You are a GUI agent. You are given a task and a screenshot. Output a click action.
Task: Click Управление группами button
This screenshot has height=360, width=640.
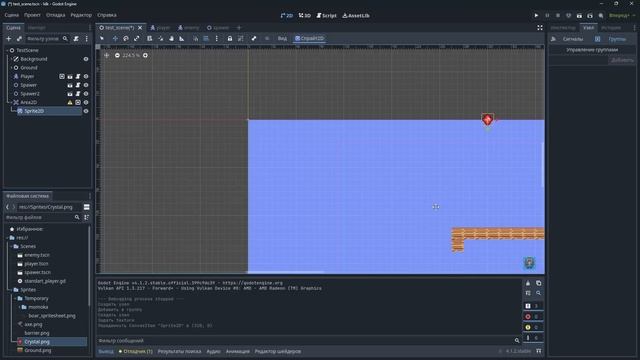[592, 50]
